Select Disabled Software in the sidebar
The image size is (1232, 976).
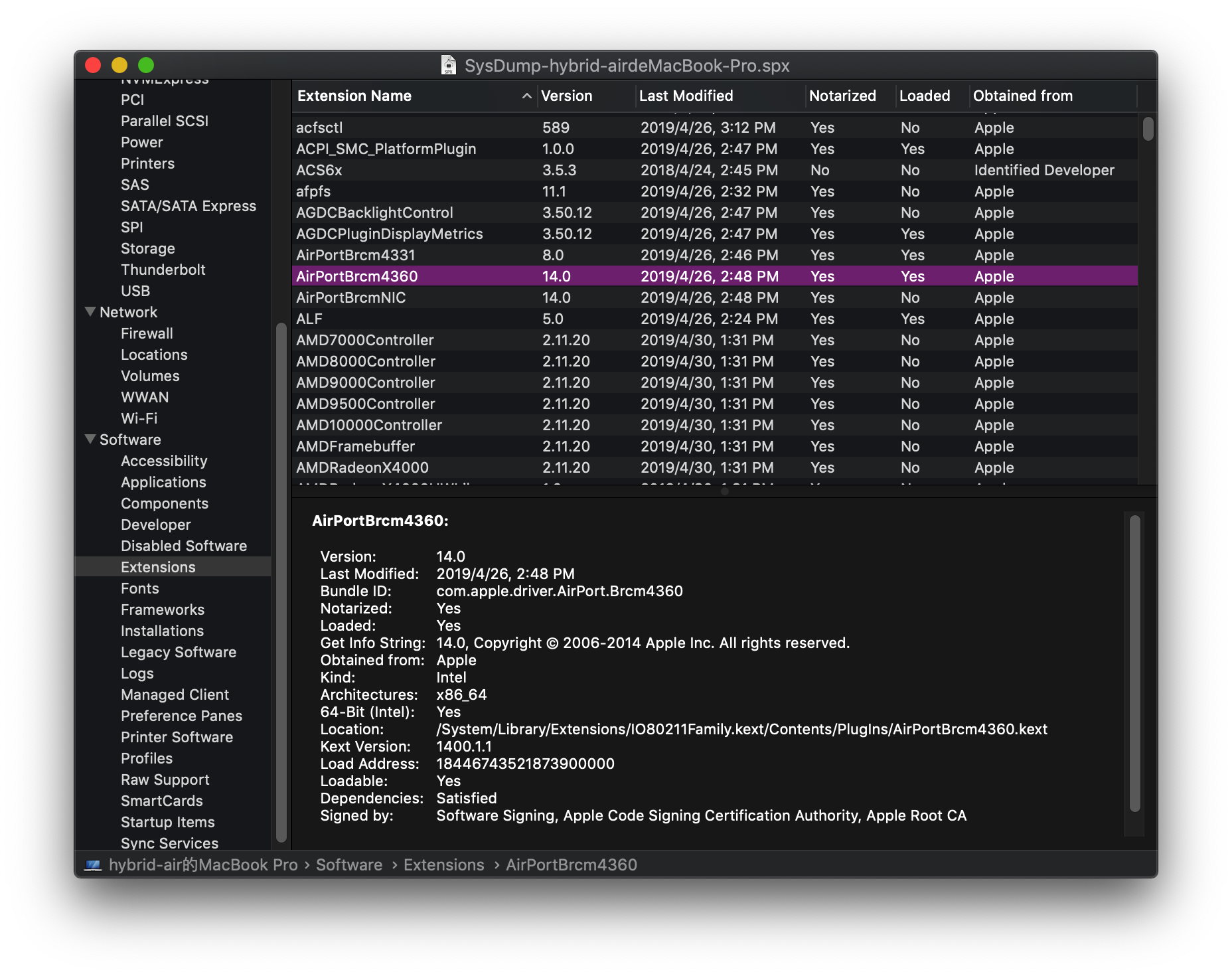click(x=184, y=546)
